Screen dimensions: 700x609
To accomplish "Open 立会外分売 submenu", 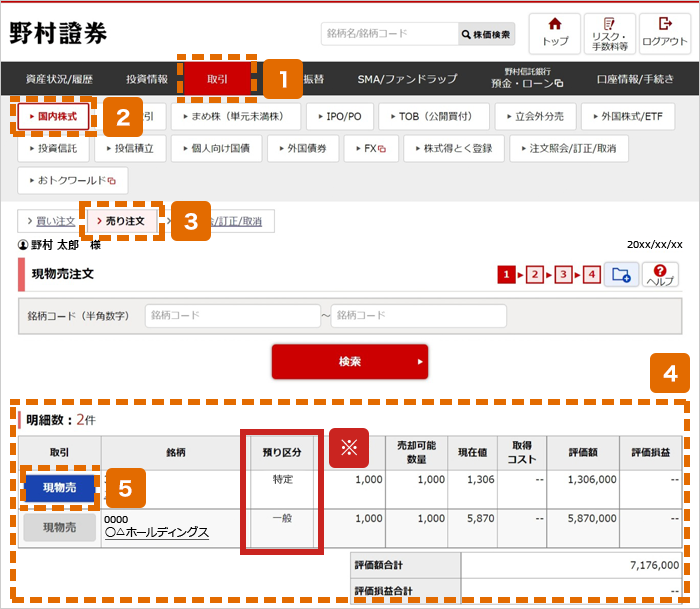I will [x=535, y=117].
